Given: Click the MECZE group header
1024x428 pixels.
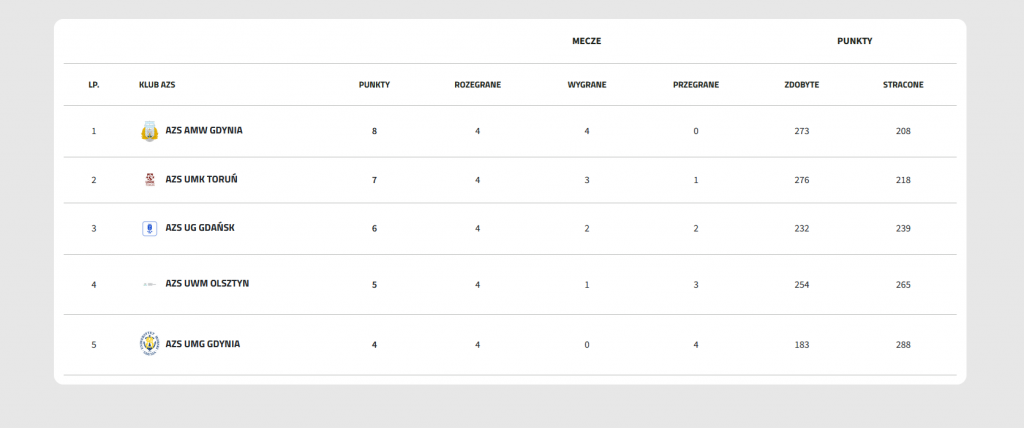Looking at the screenshot, I should [x=586, y=41].
